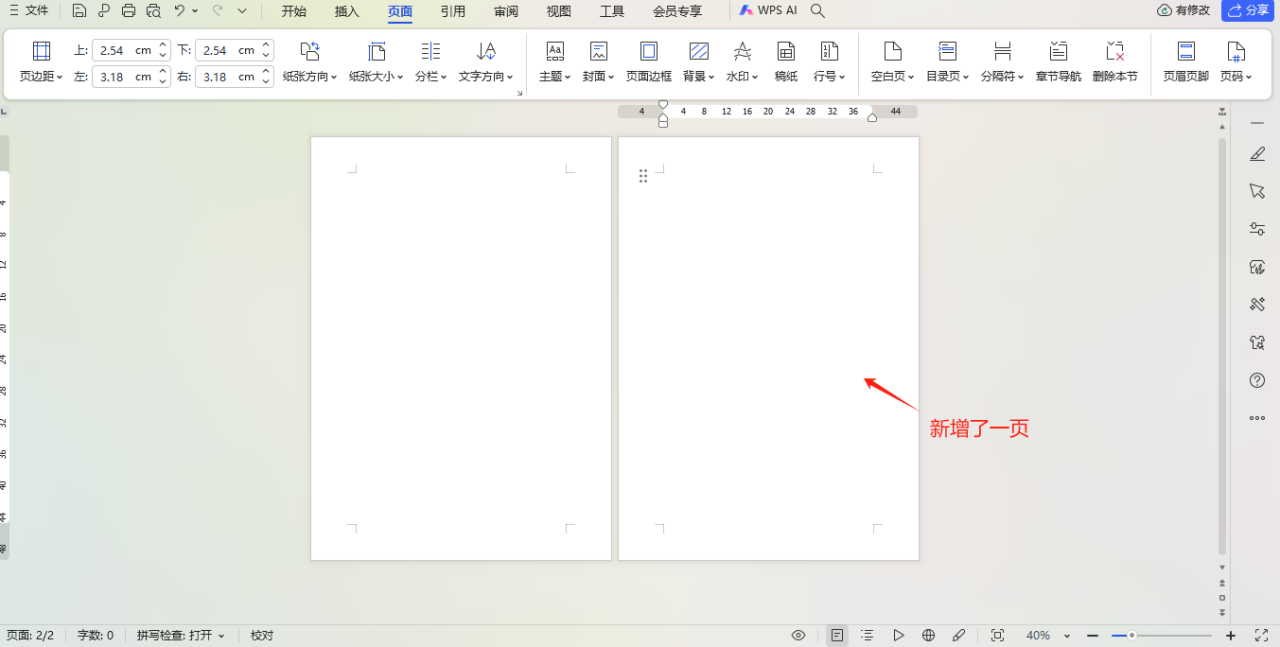Click the print icon in quick access toolbar
The image size is (1280, 647).
[128, 11]
